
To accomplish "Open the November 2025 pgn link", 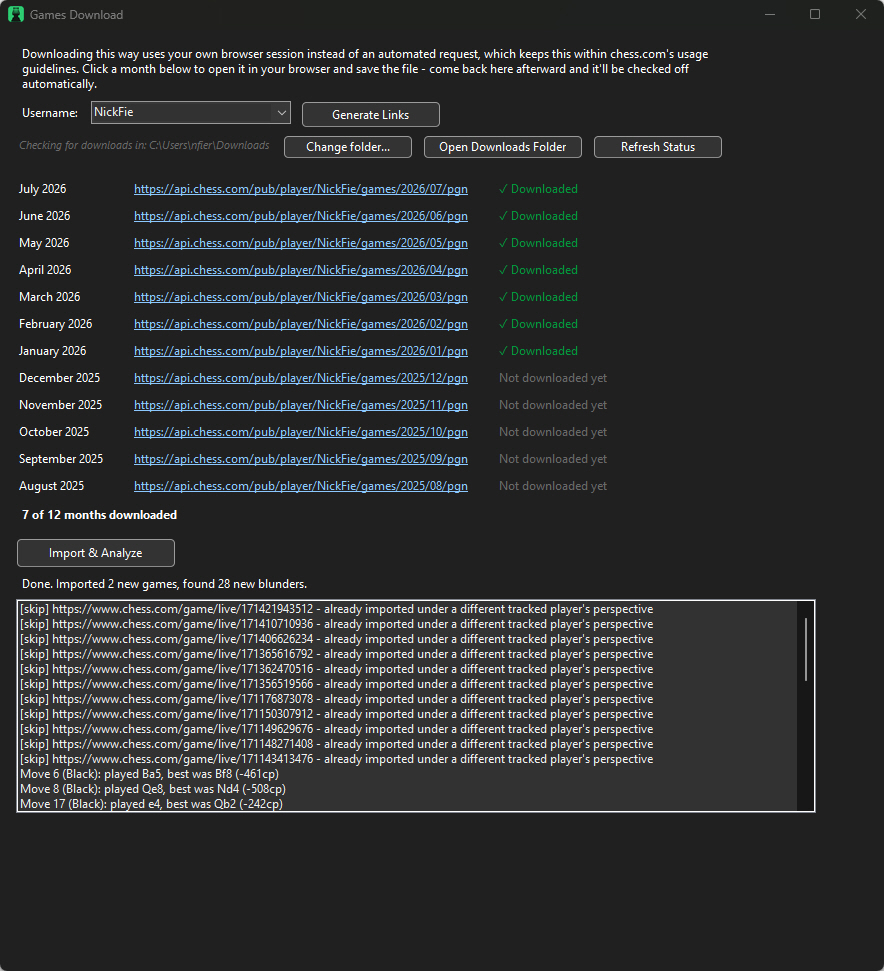I will tap(301, 405).
